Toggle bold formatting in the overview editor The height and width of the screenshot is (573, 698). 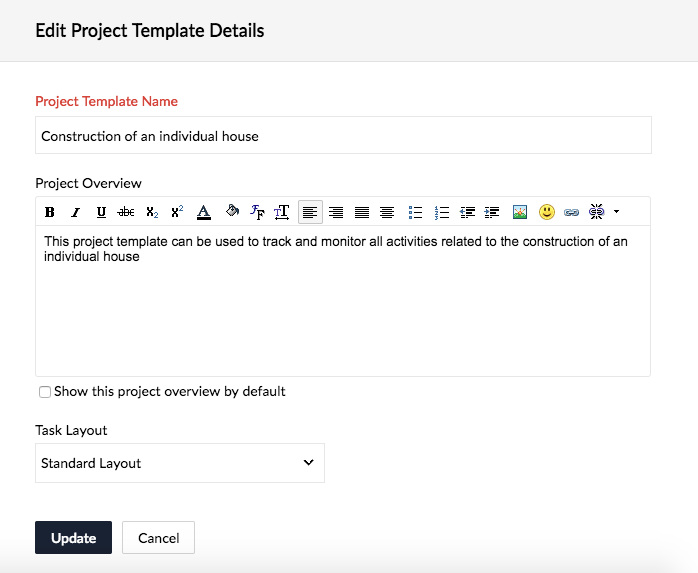pos(50,212)
